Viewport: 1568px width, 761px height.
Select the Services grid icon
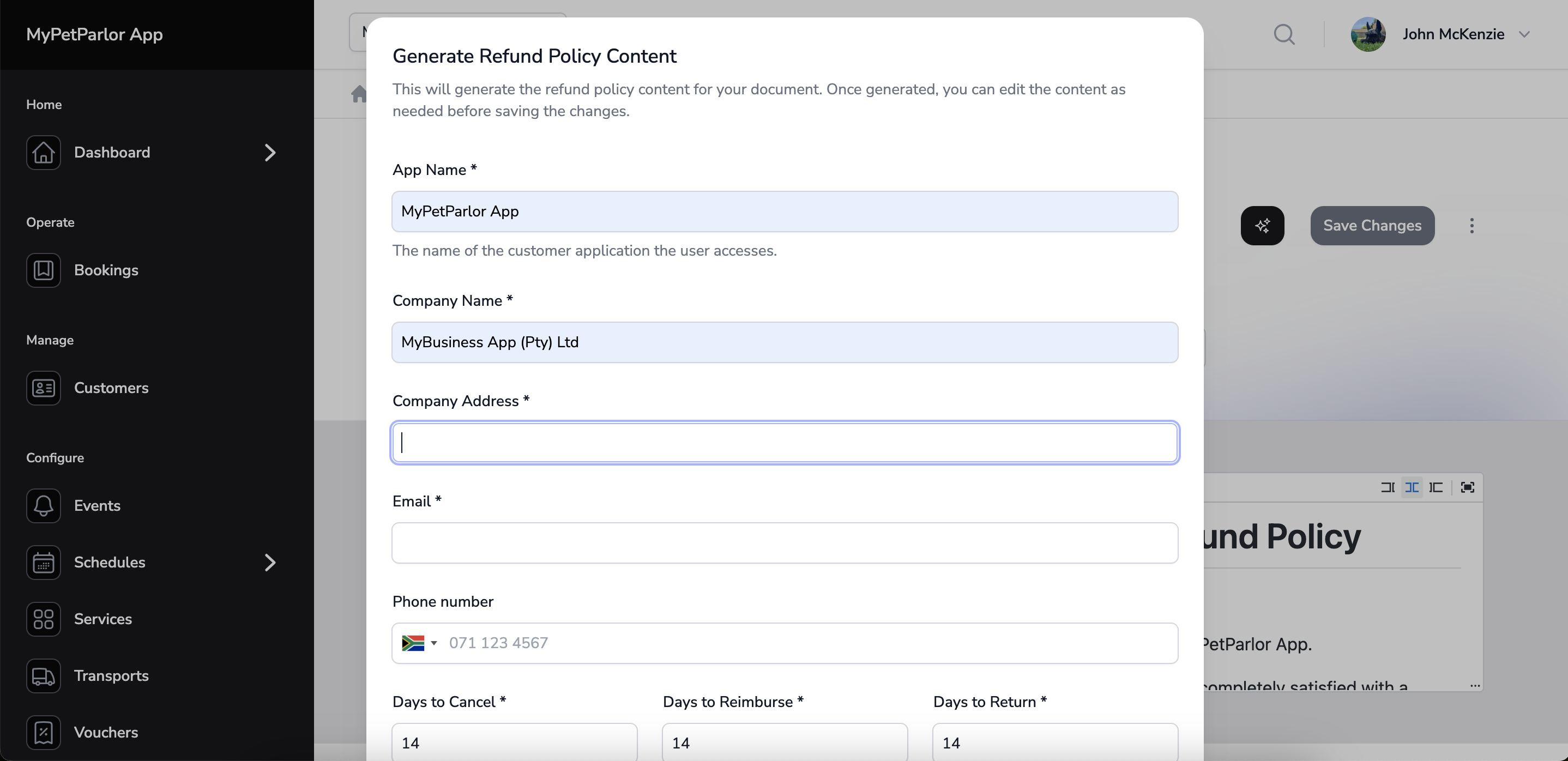pos(43,619)
